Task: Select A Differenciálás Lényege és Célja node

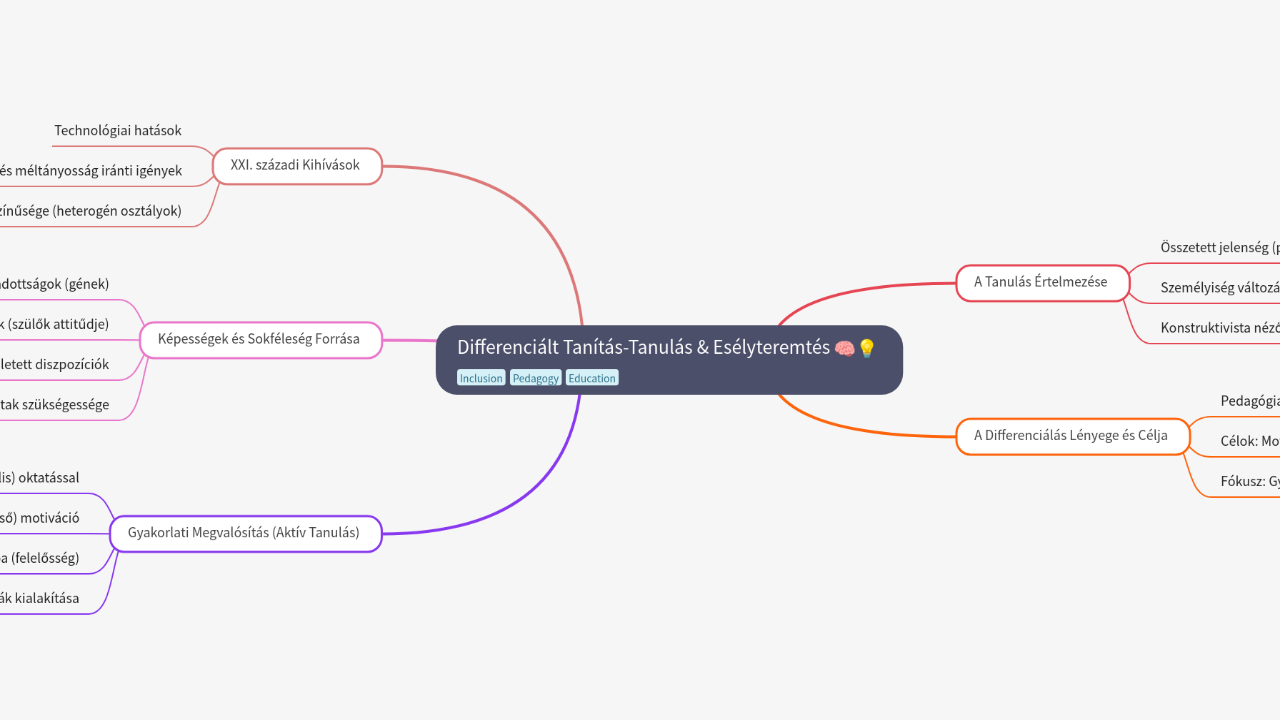Action: [1071, 436]
